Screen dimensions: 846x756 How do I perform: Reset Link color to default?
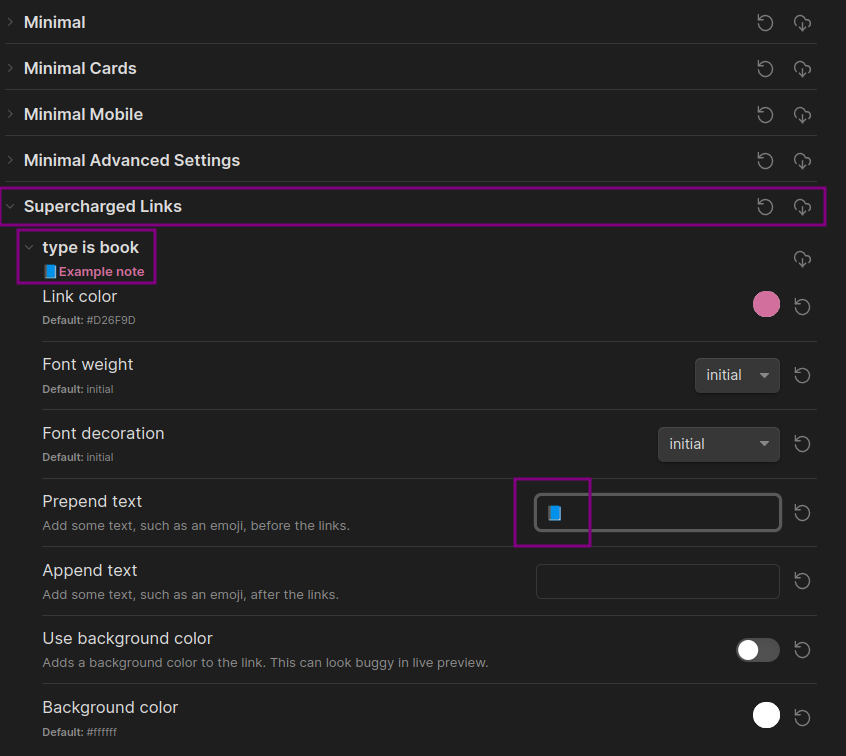(802, 307)
